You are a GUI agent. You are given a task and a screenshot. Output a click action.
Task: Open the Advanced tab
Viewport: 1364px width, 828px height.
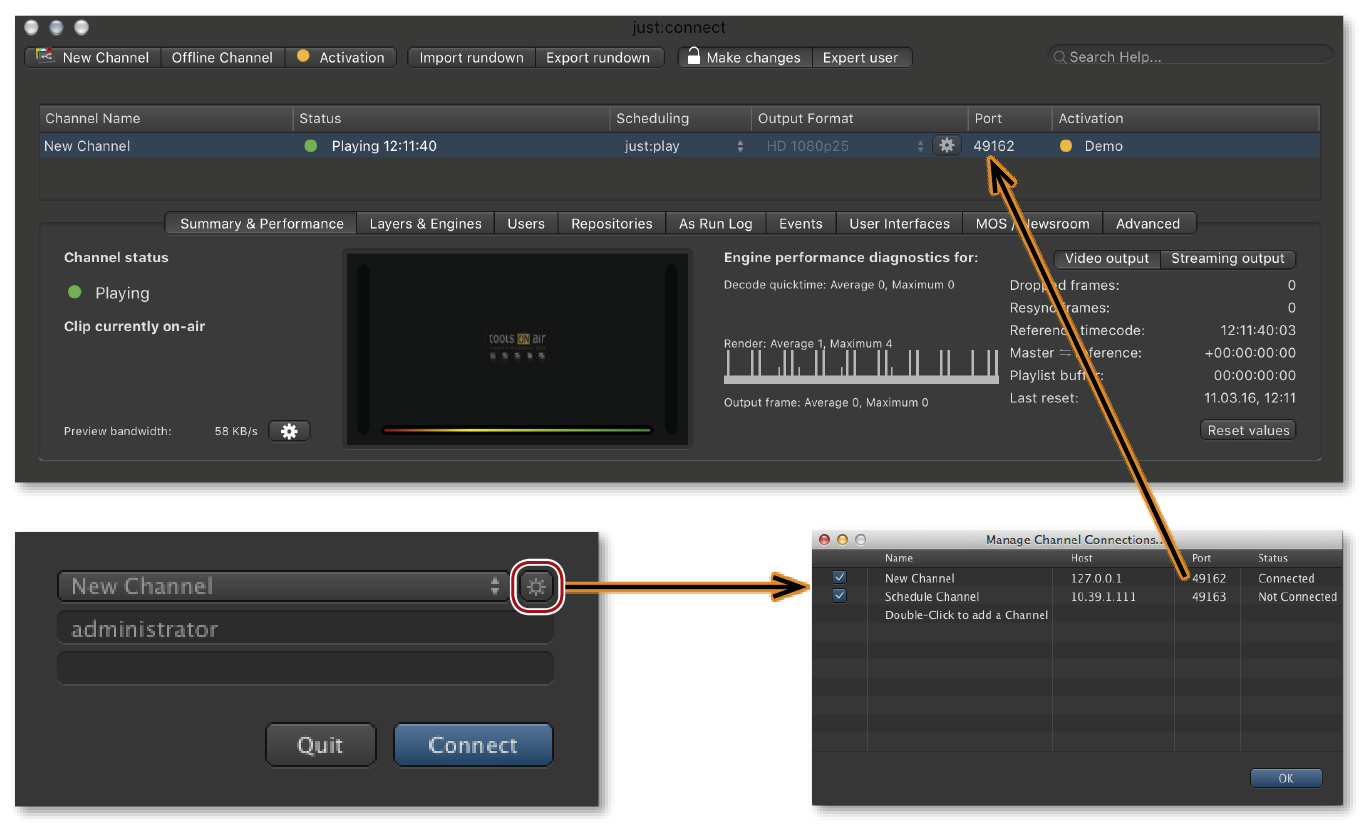1148,224
